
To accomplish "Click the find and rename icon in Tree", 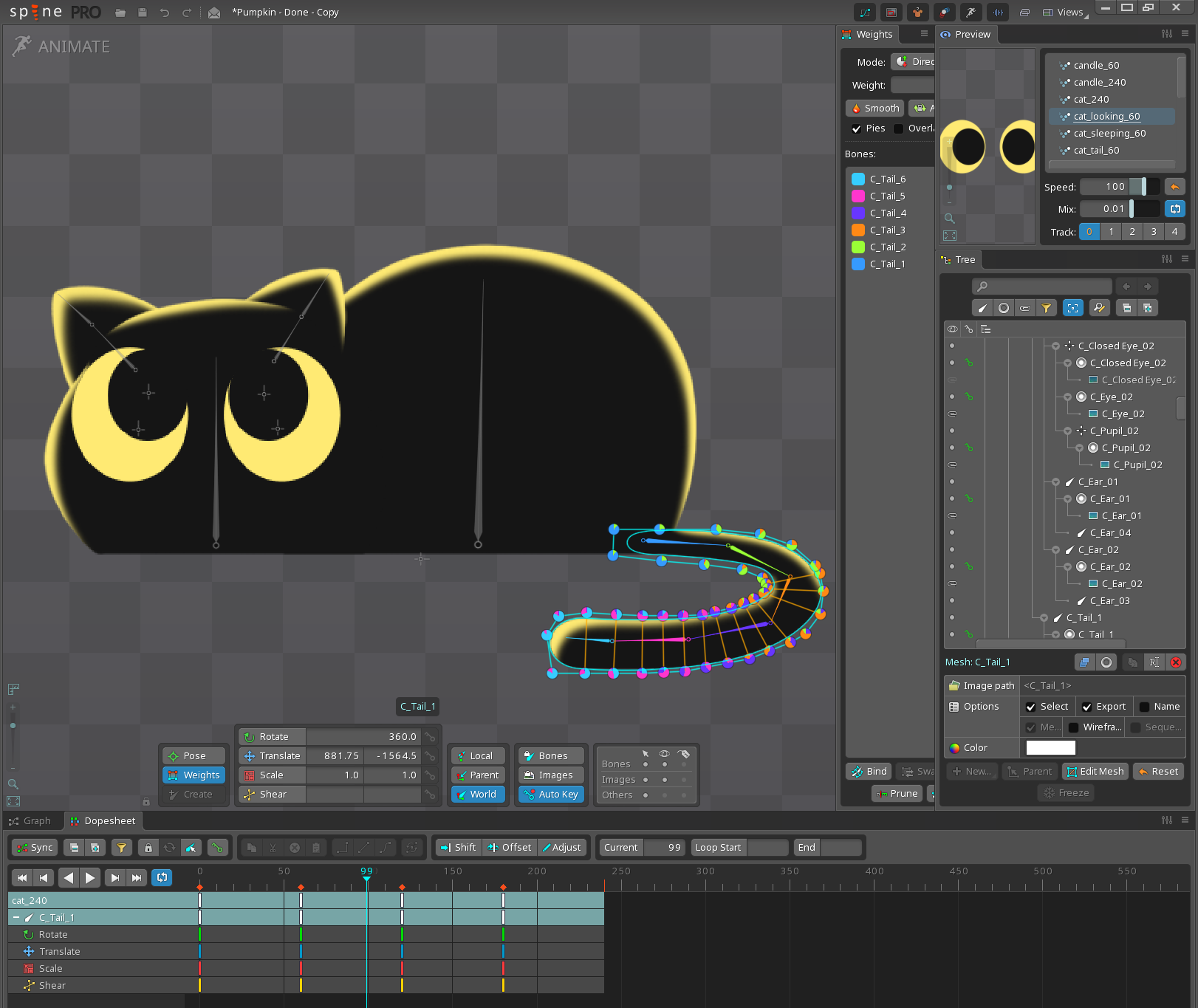I will pos(1099,308).
